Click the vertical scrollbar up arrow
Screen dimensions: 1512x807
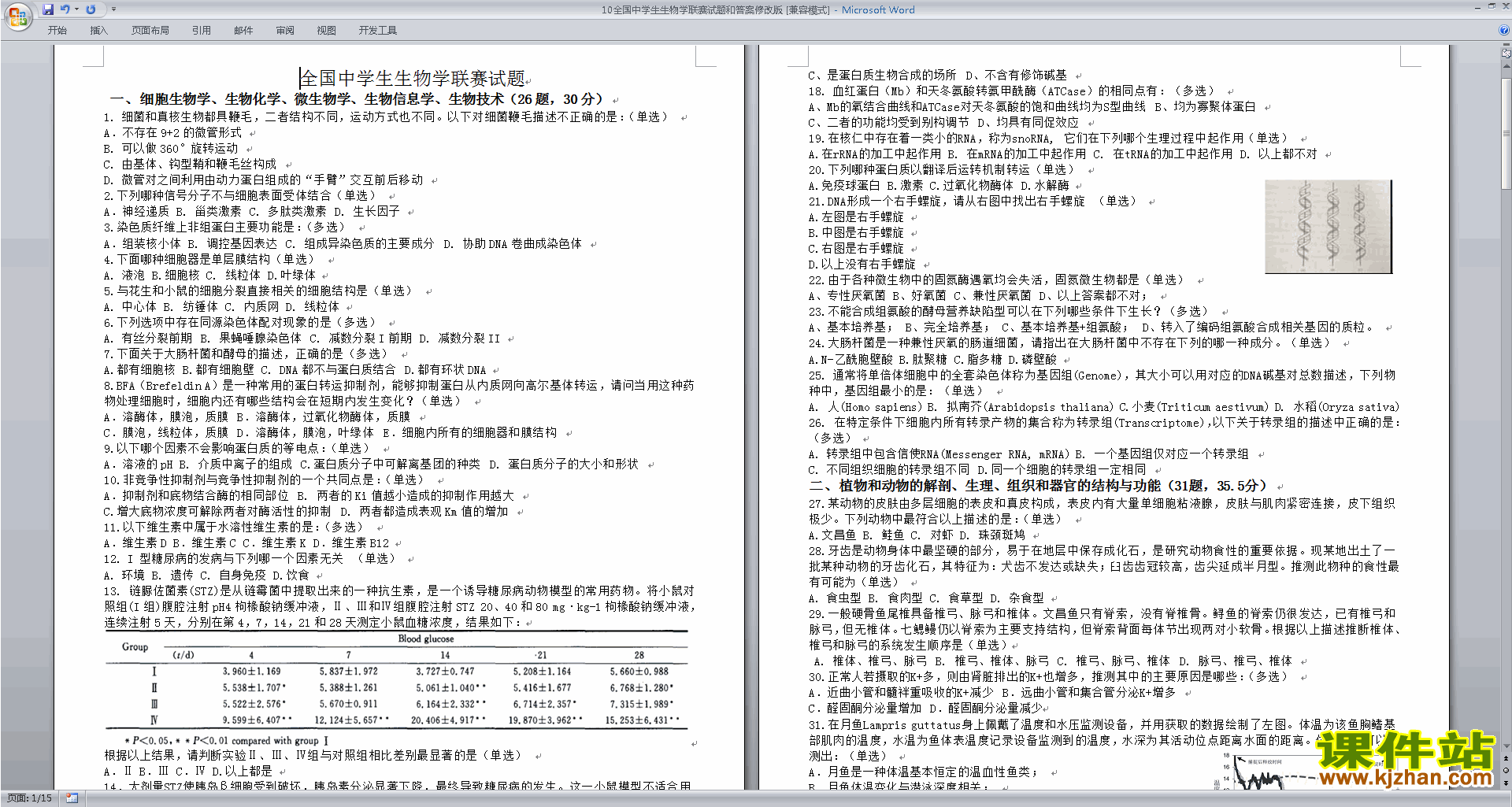tap(1506, 66)
